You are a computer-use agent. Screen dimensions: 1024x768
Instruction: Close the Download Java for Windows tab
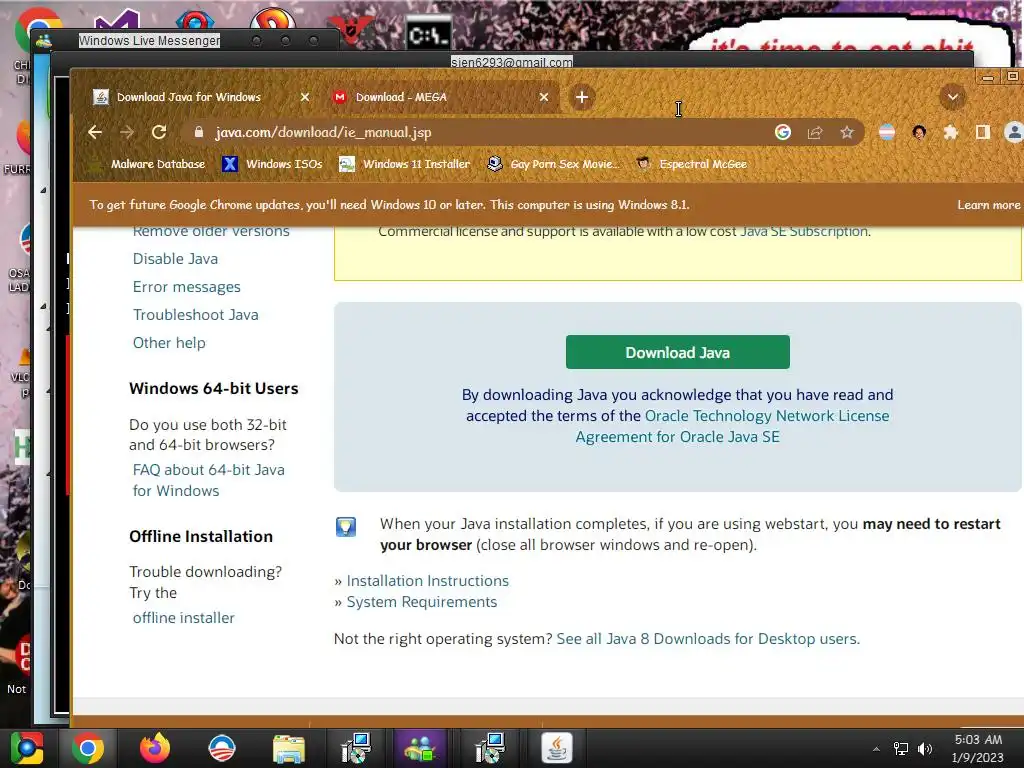(x=304, y=97)
